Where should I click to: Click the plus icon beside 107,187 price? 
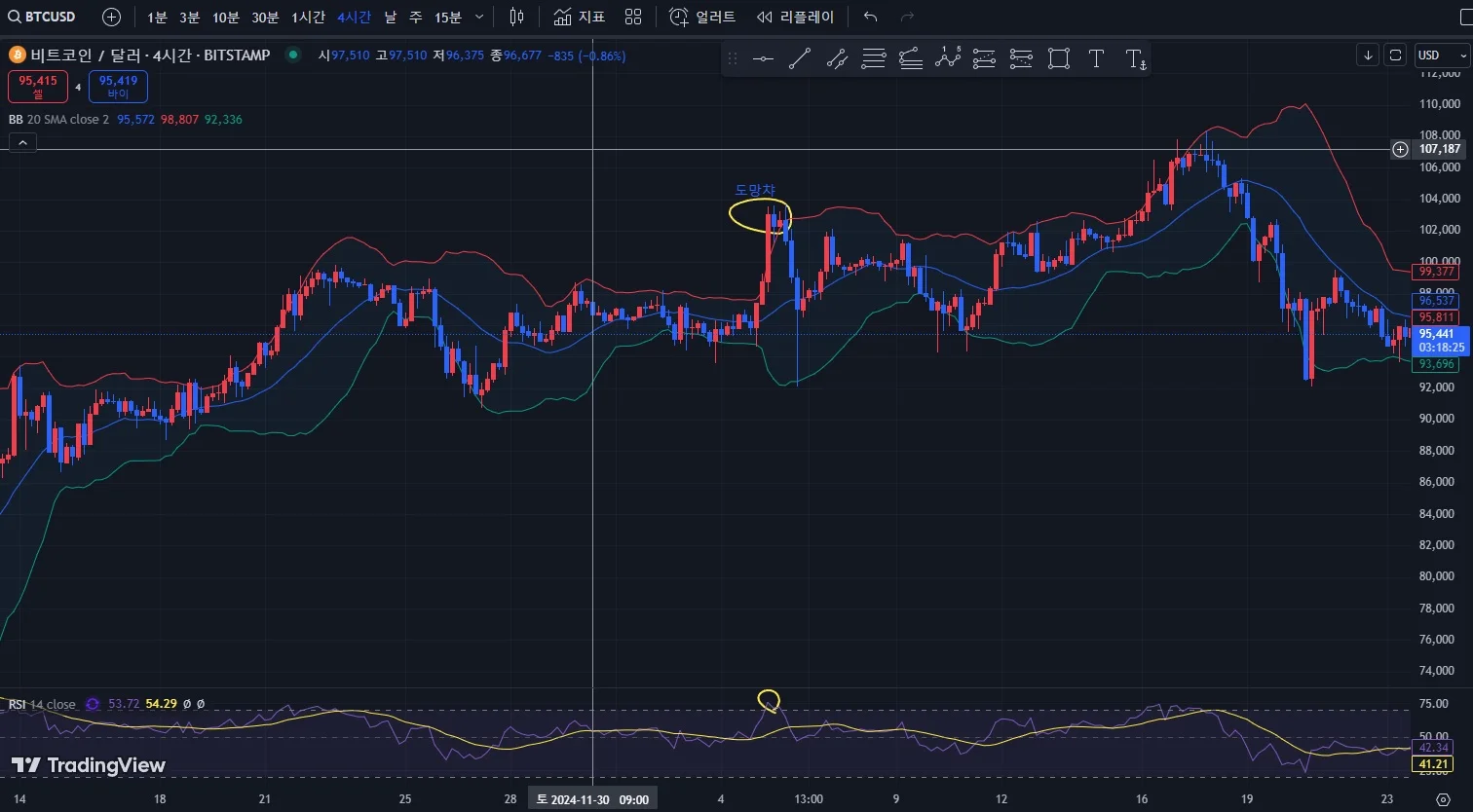point(1400,149)
